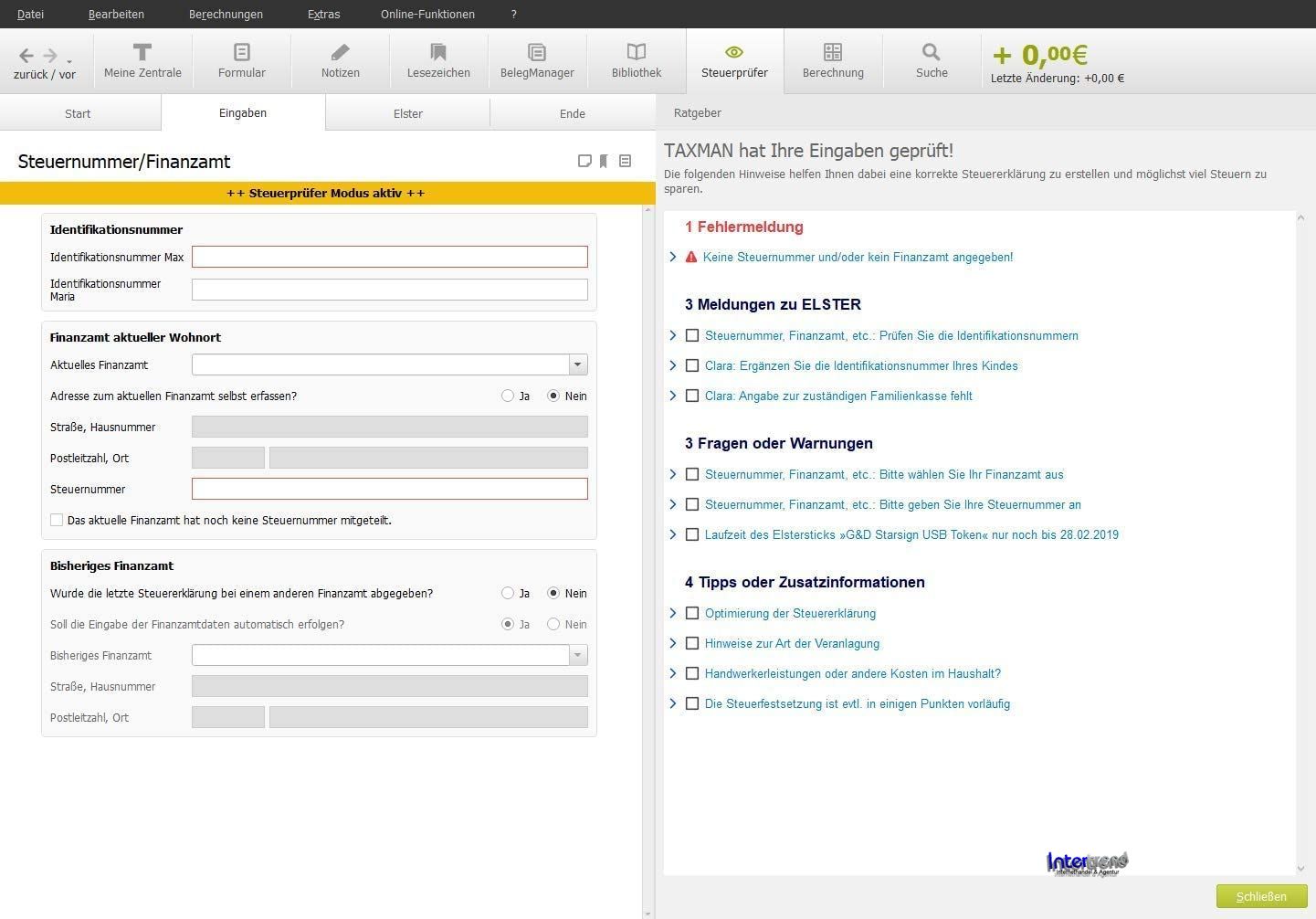Image resolution: width=1316 pixels, height=919 pixels.
Task: Click the Formular toolbar icon
Action: coord(242,61)
